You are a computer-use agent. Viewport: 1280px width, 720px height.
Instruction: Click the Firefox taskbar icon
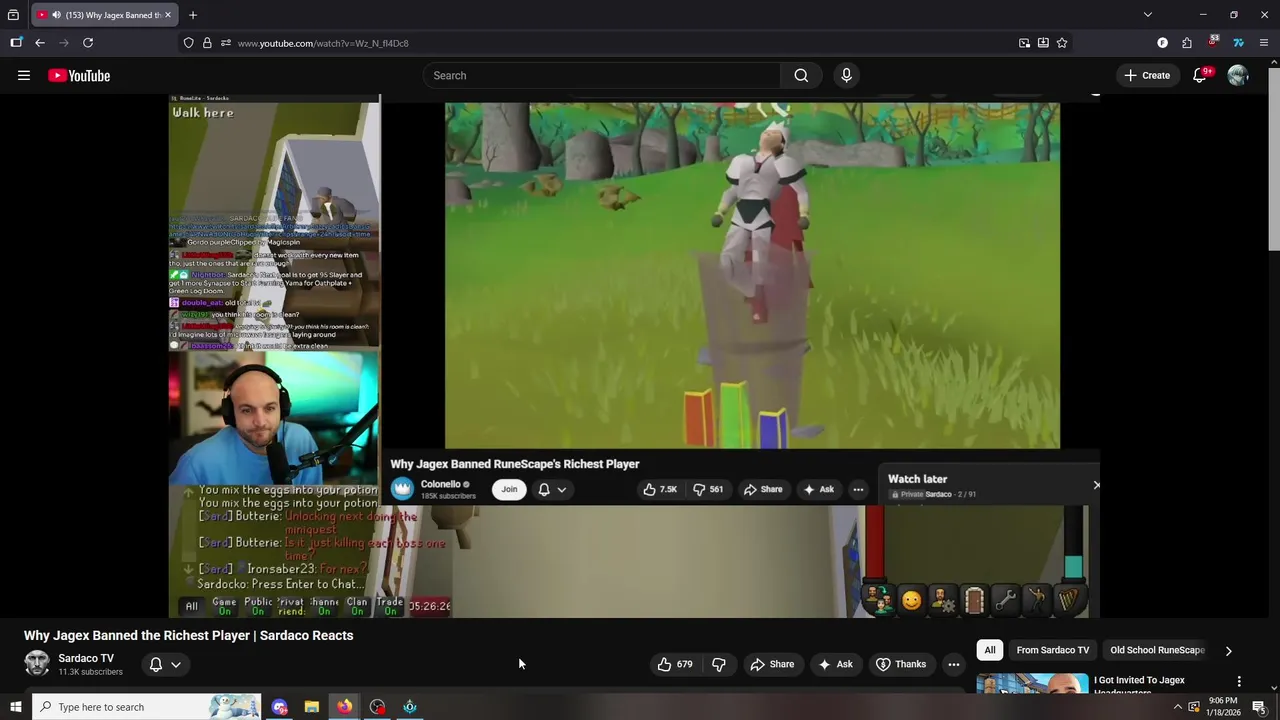[x=344, y=707]
